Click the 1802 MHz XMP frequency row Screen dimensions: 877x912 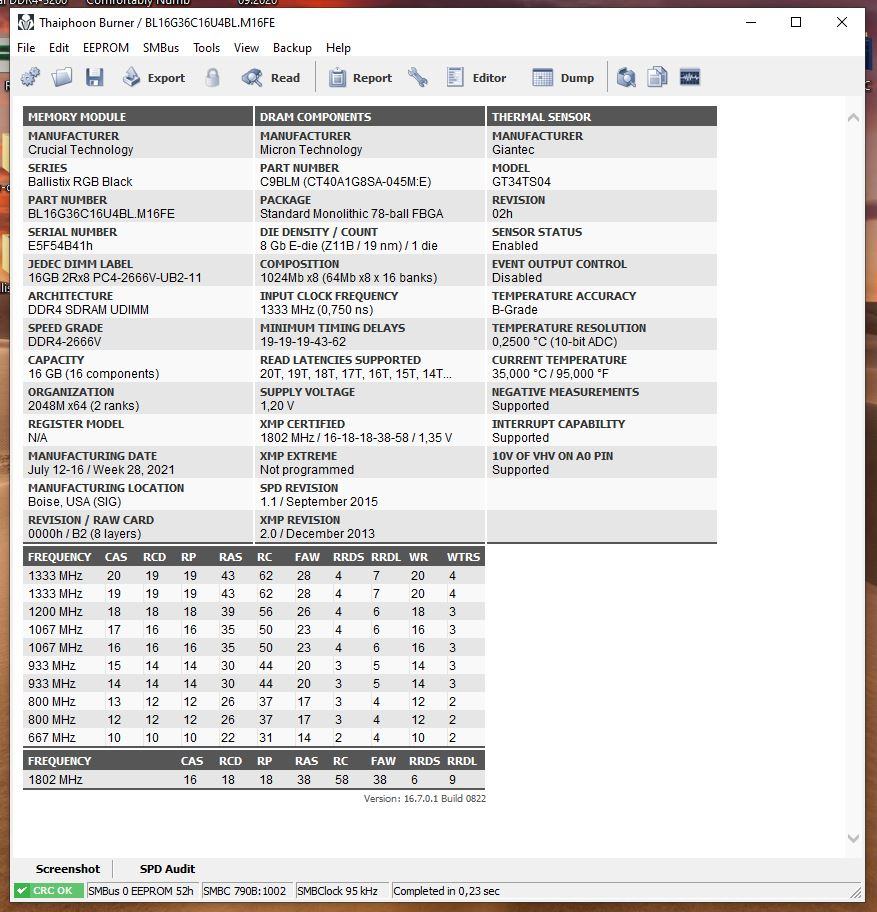click(x=254, y=779)
